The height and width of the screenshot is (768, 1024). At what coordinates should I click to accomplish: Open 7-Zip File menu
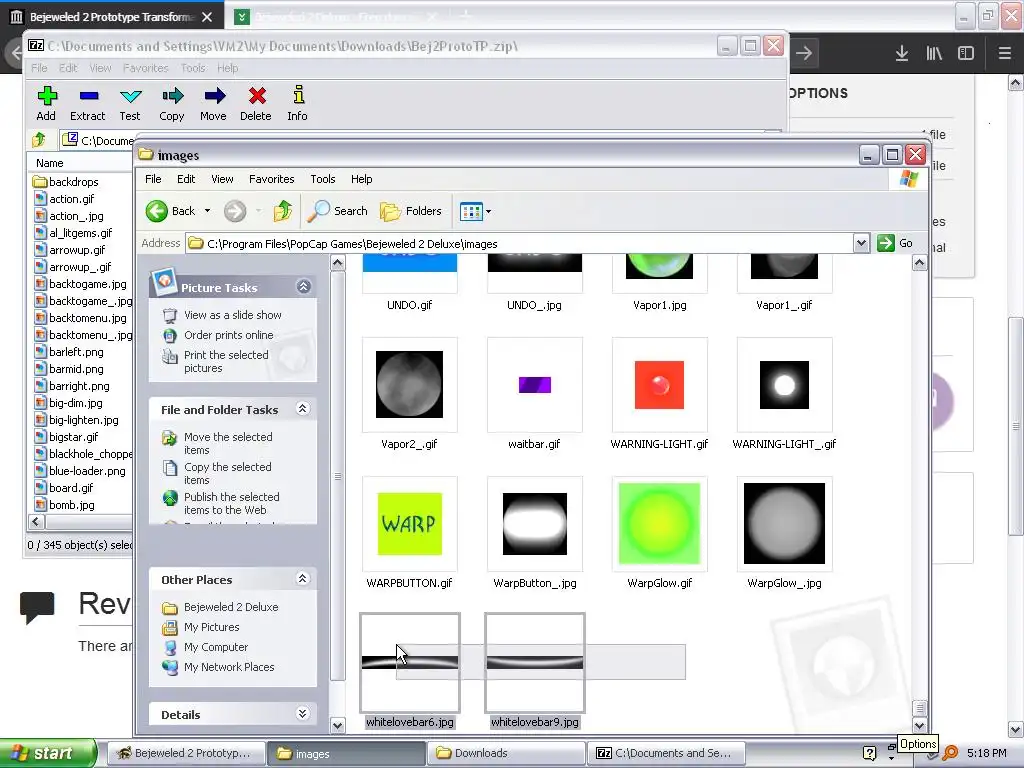pyautogui.click(x=39, y=68)
